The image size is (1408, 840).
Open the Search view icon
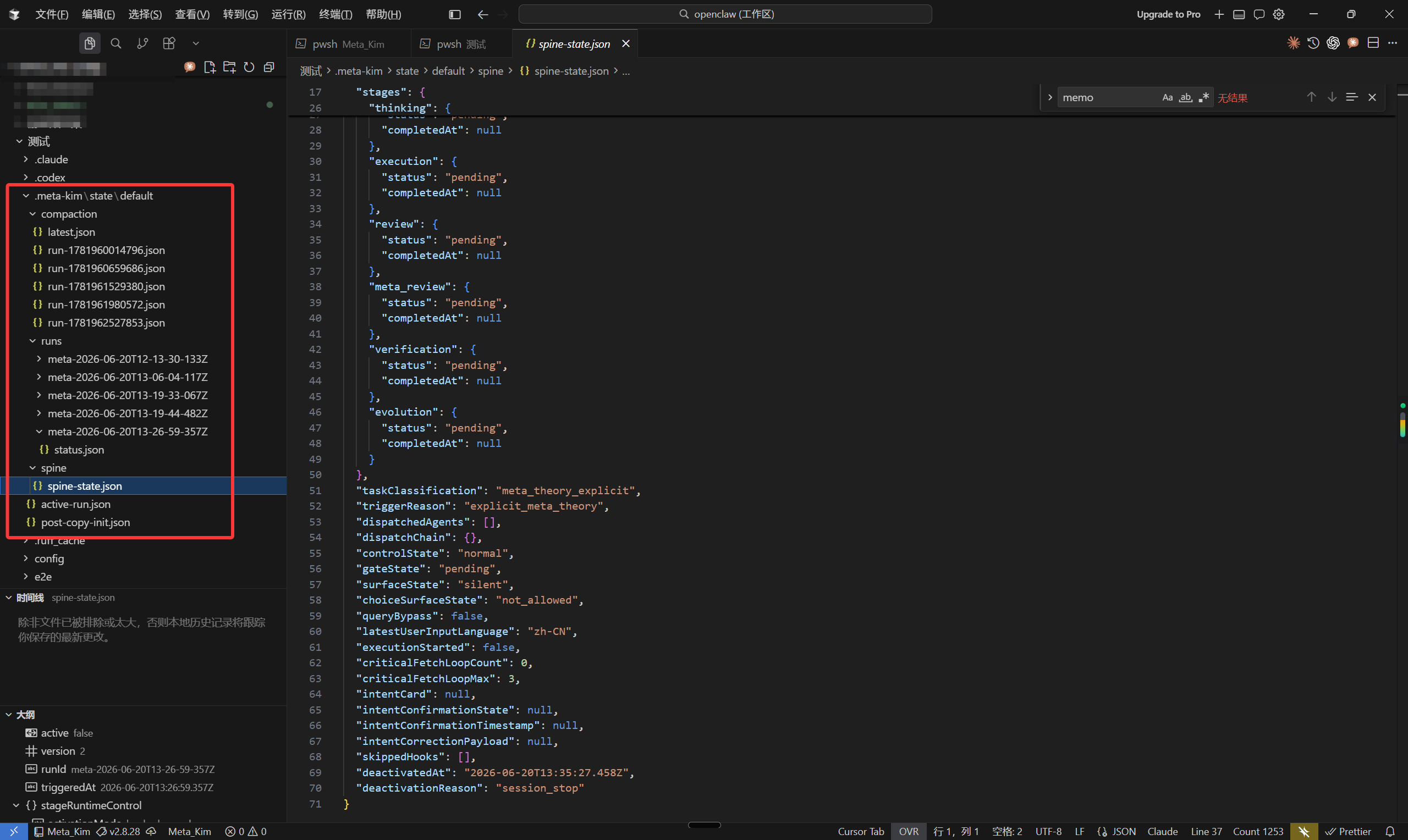click(x=116, y=43)
